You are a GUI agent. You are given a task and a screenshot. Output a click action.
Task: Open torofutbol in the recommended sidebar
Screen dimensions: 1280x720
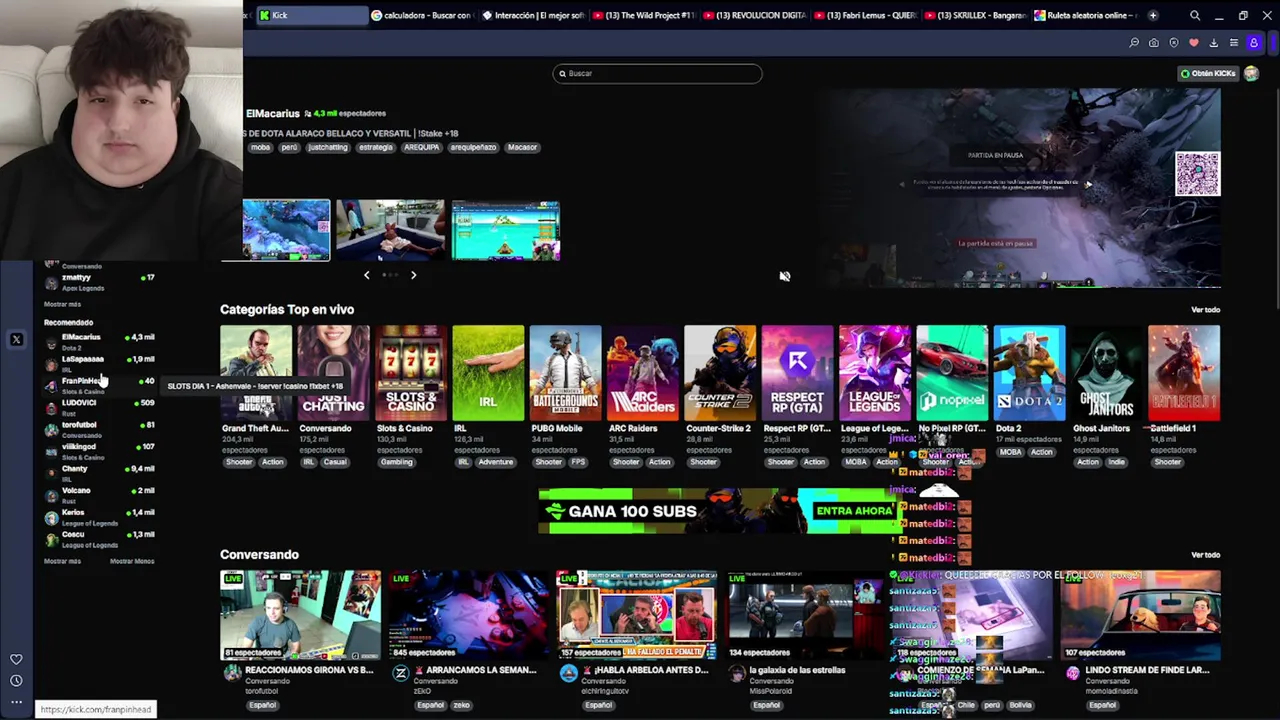pos(99,429)
